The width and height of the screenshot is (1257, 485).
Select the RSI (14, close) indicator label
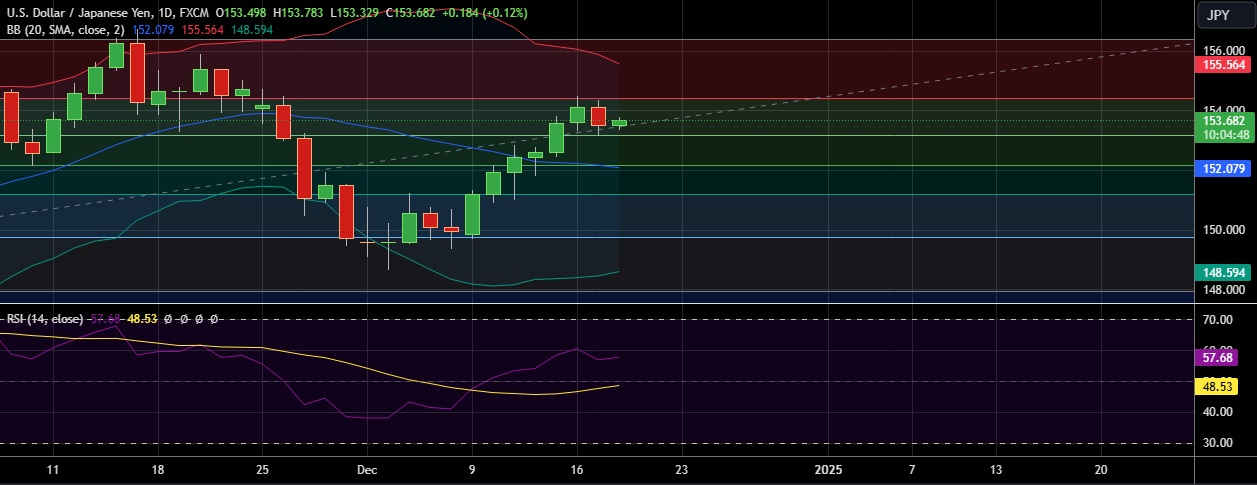click(45, 318)
